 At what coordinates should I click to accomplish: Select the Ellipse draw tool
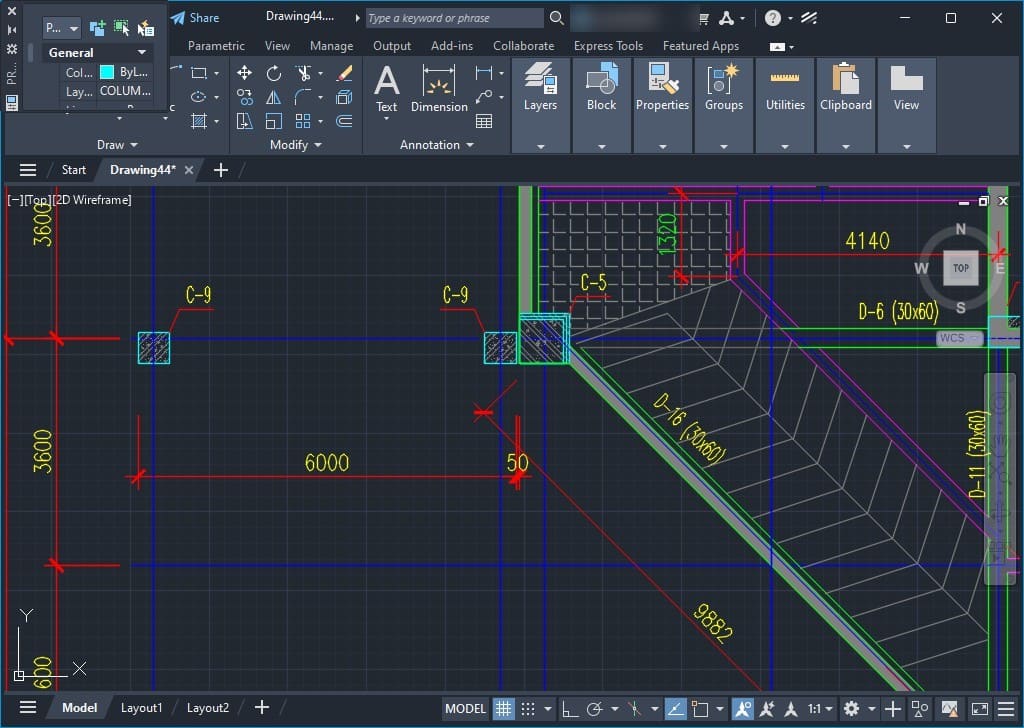[199, 97]
